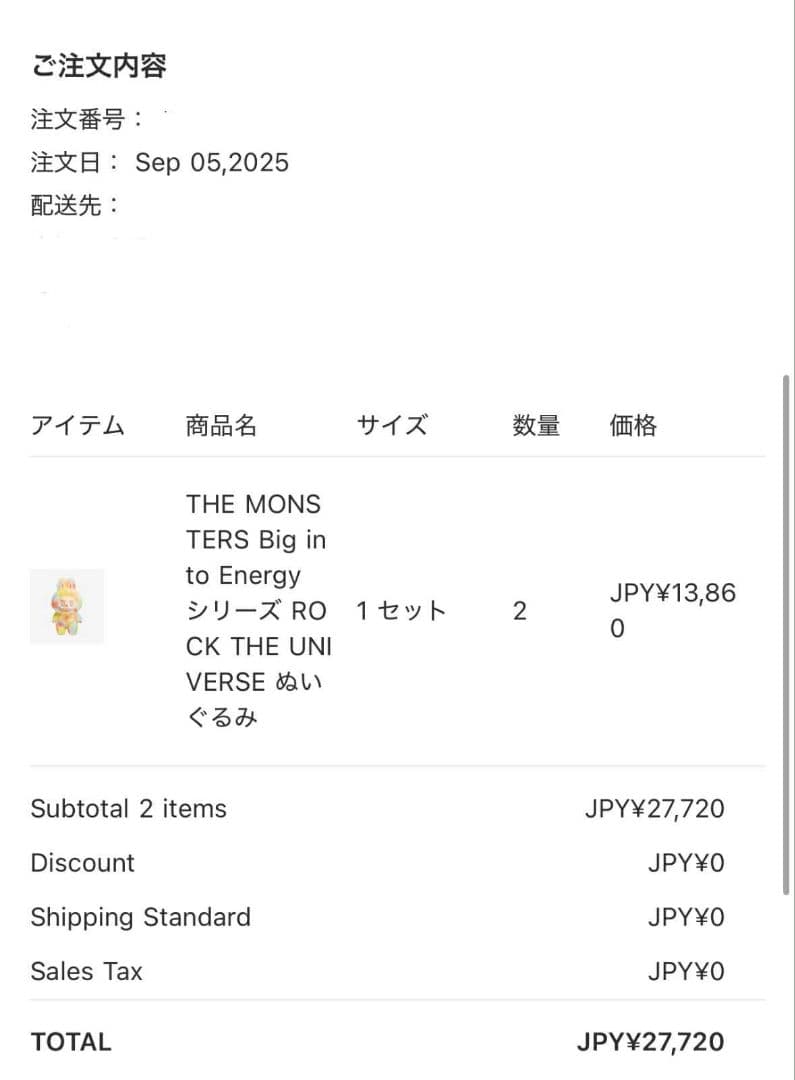The image size is (795, 1080).
Task: Click the サイズ column header
Action: tap(392, 425)
